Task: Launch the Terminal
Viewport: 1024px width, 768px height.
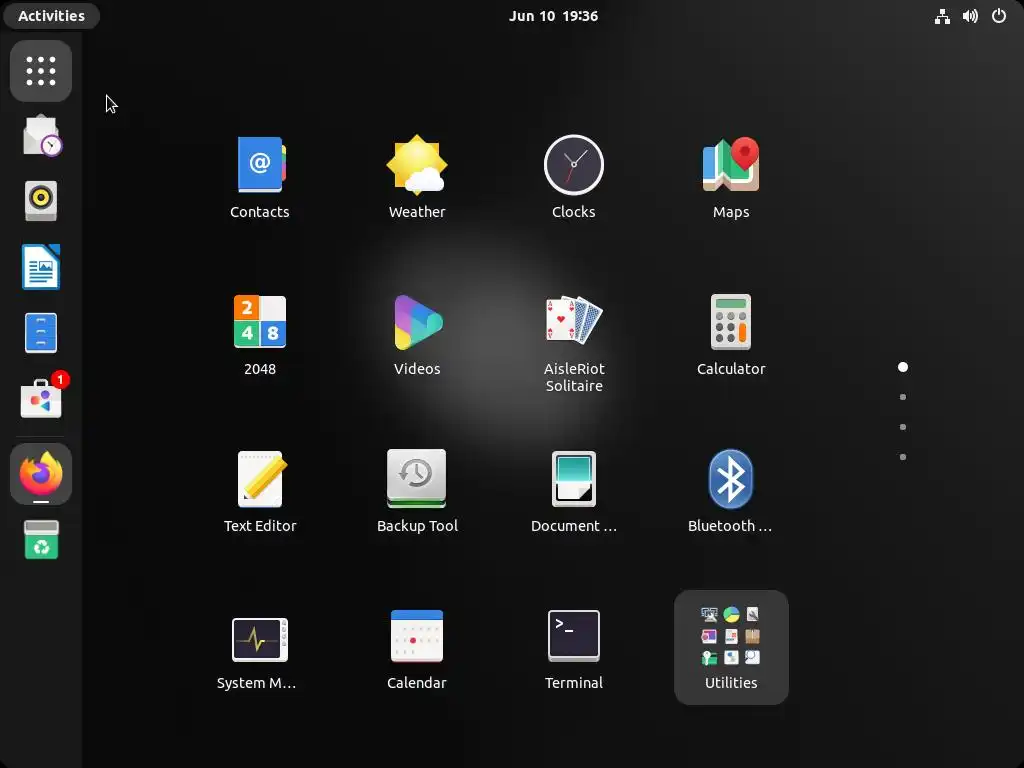Action: 573,648
